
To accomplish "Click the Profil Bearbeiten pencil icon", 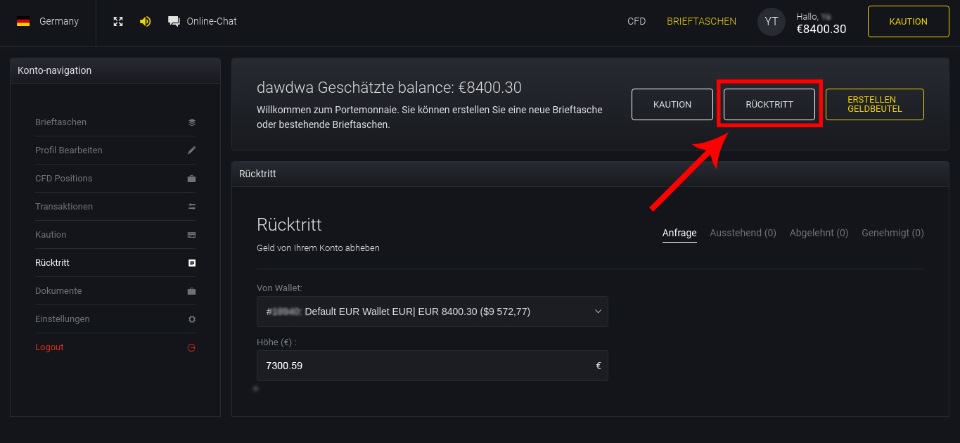I will (x=192, y=151).
